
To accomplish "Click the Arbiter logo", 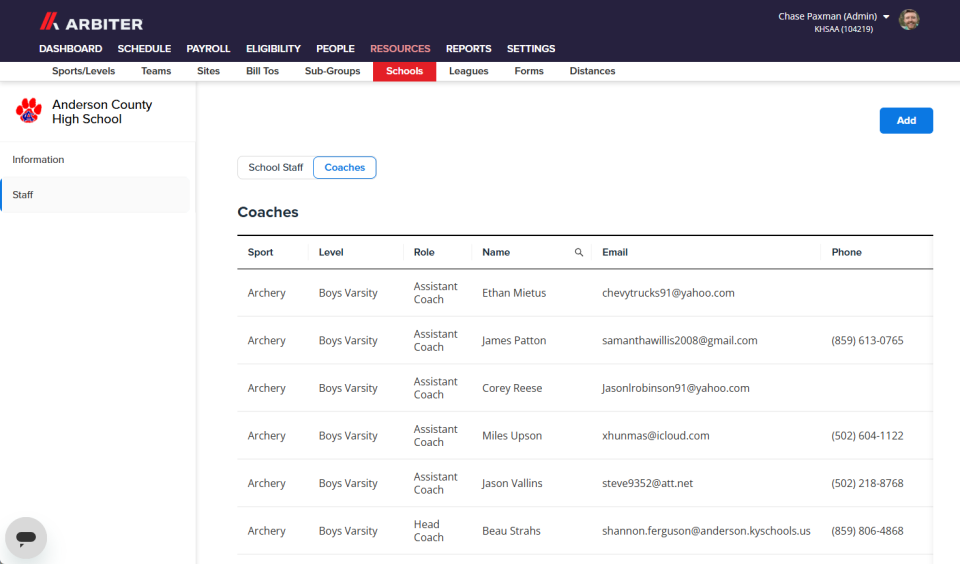I will click(x=91, y=23).
